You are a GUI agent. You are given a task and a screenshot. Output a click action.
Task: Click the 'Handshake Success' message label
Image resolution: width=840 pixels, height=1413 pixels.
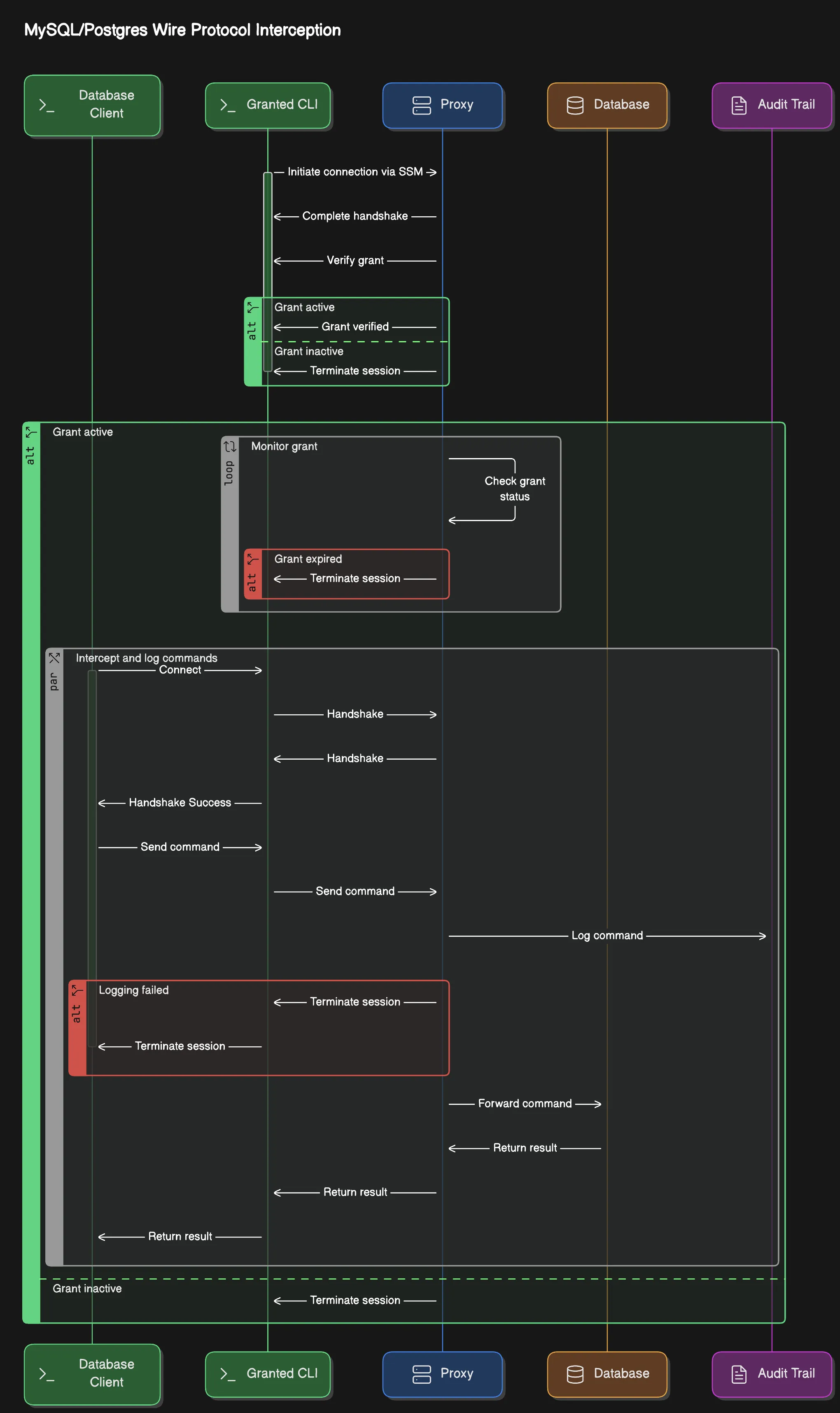click(x=180, y=802)
